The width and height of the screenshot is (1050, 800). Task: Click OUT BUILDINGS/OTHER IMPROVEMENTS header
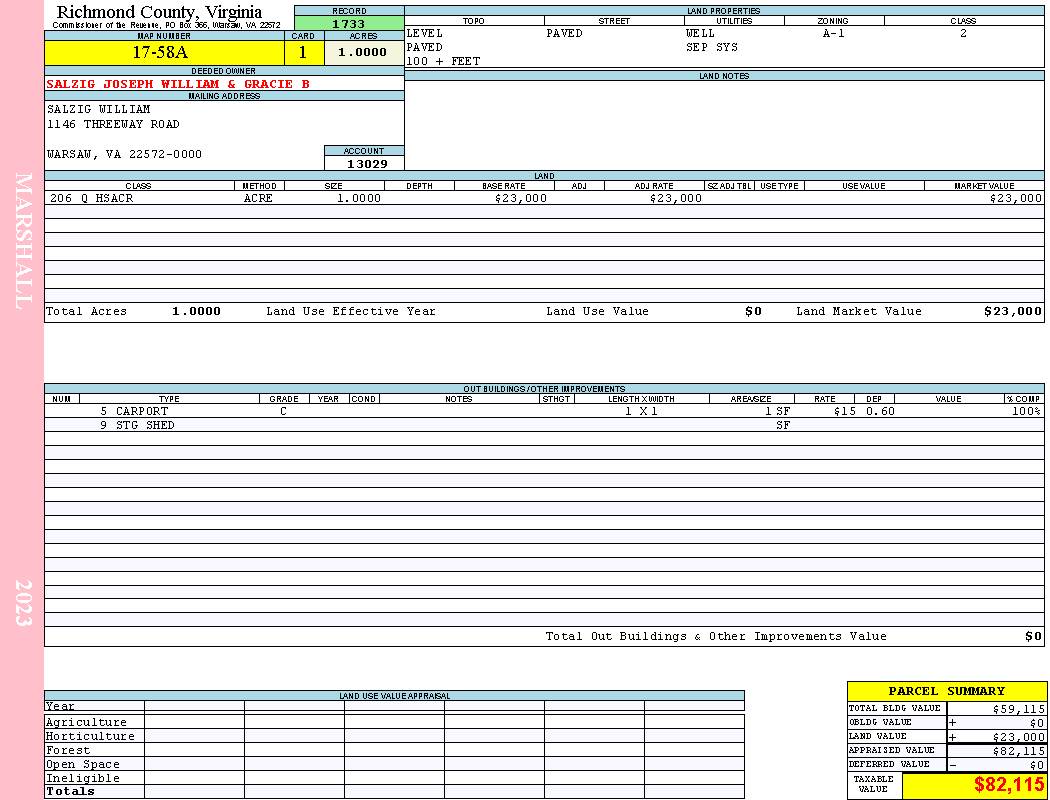(544, 389)
